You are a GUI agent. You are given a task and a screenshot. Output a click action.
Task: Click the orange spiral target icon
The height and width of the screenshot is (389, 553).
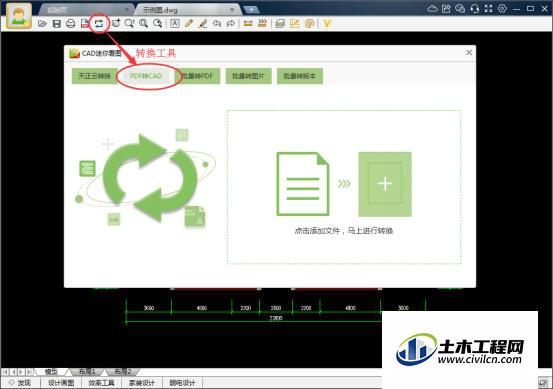tap(309, 24)
